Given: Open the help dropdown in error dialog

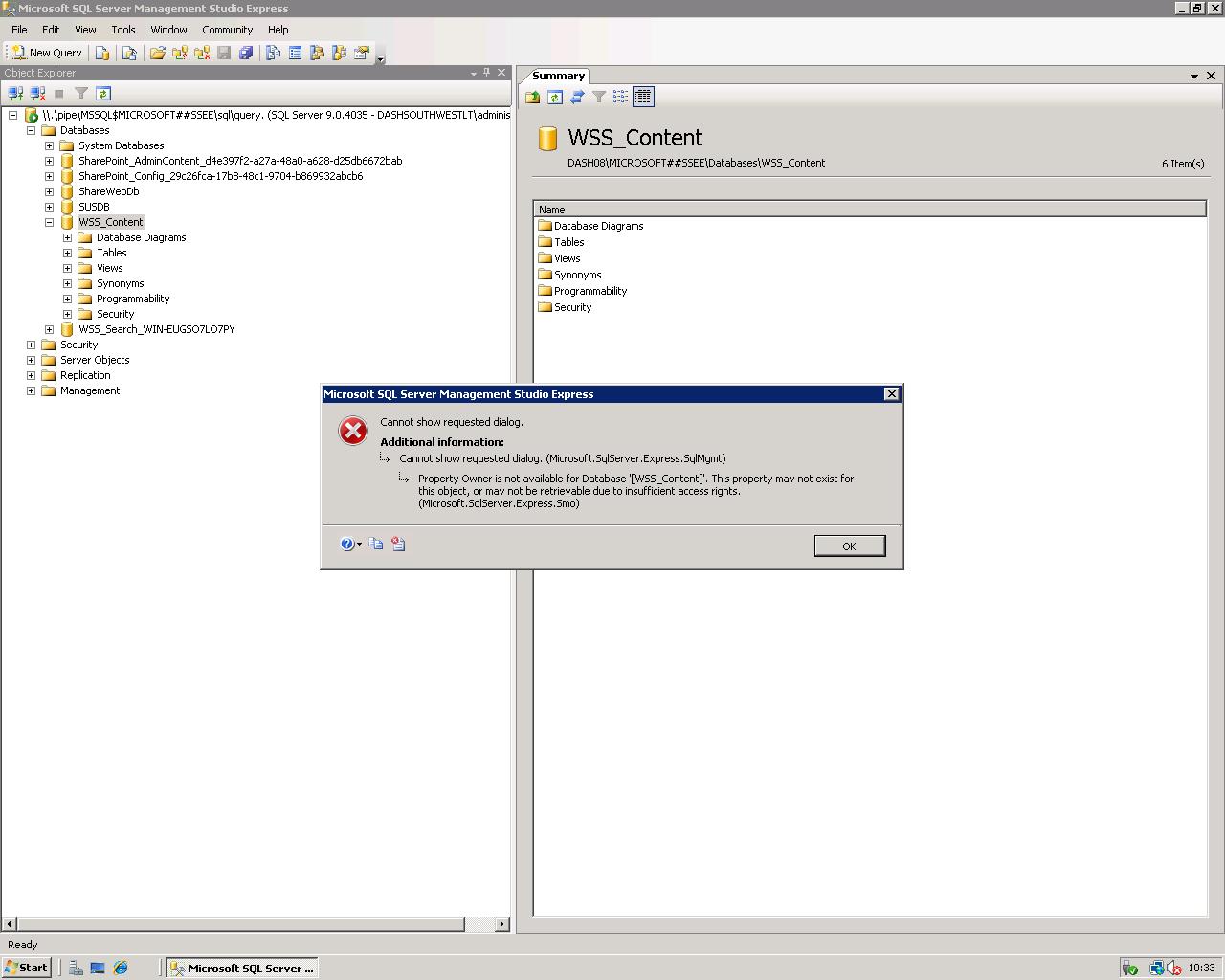Looking at the screenshot, I should (359, 544).
